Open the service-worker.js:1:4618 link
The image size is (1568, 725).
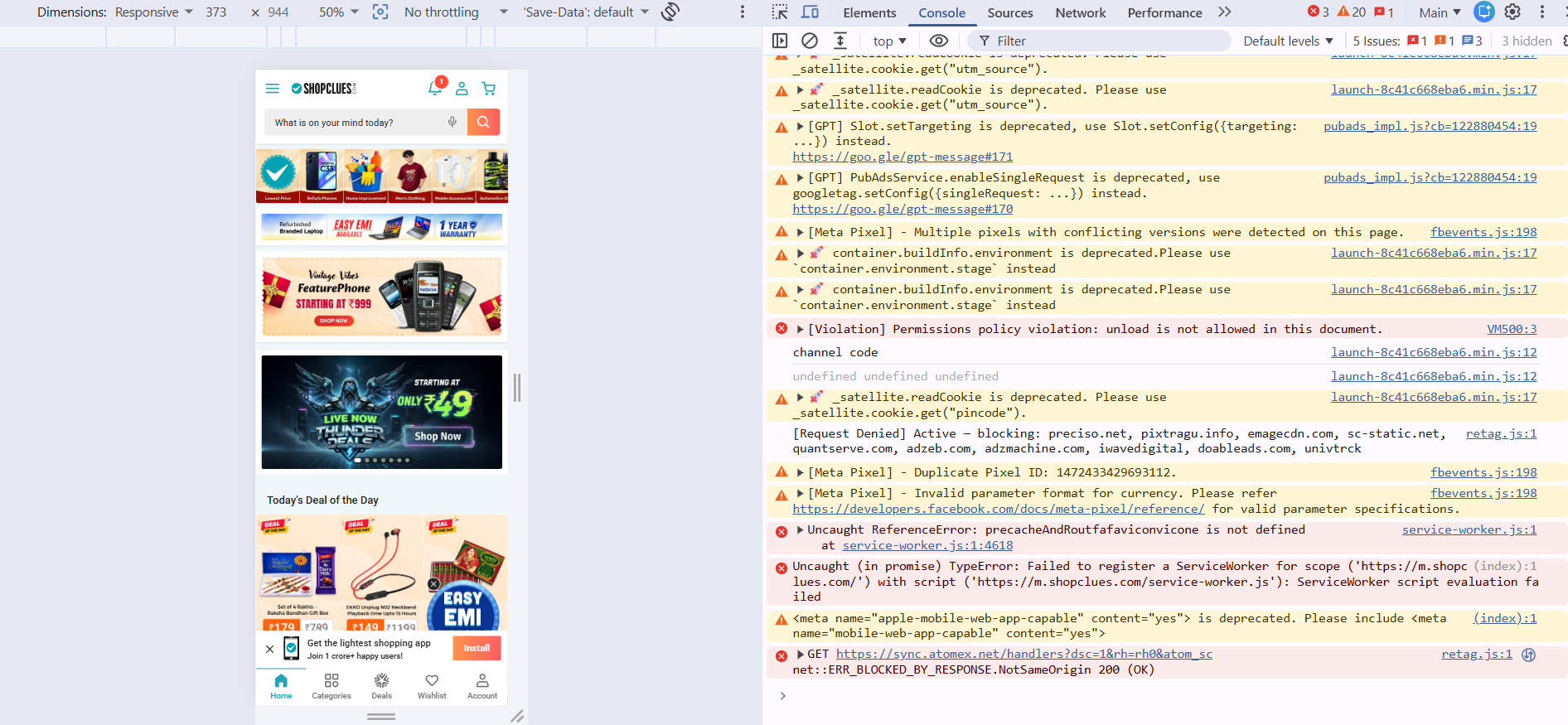(927, 545)
